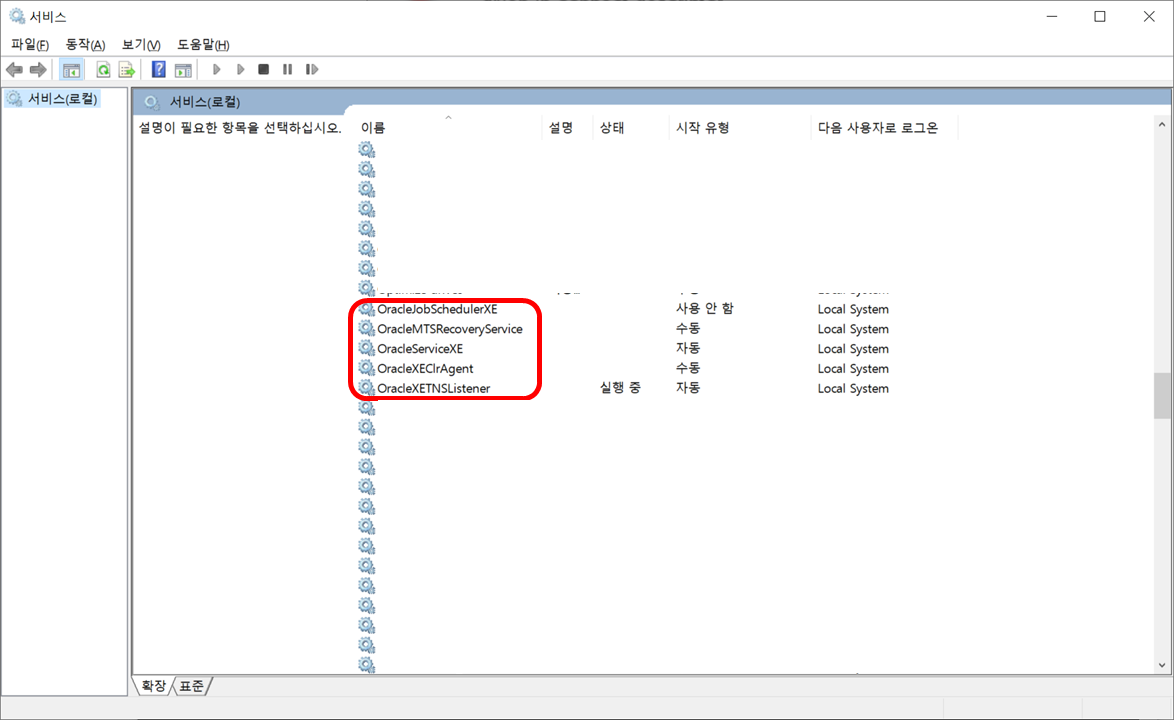
Task: Sort by the 시작 유형 column header
Action: (740, 128)
